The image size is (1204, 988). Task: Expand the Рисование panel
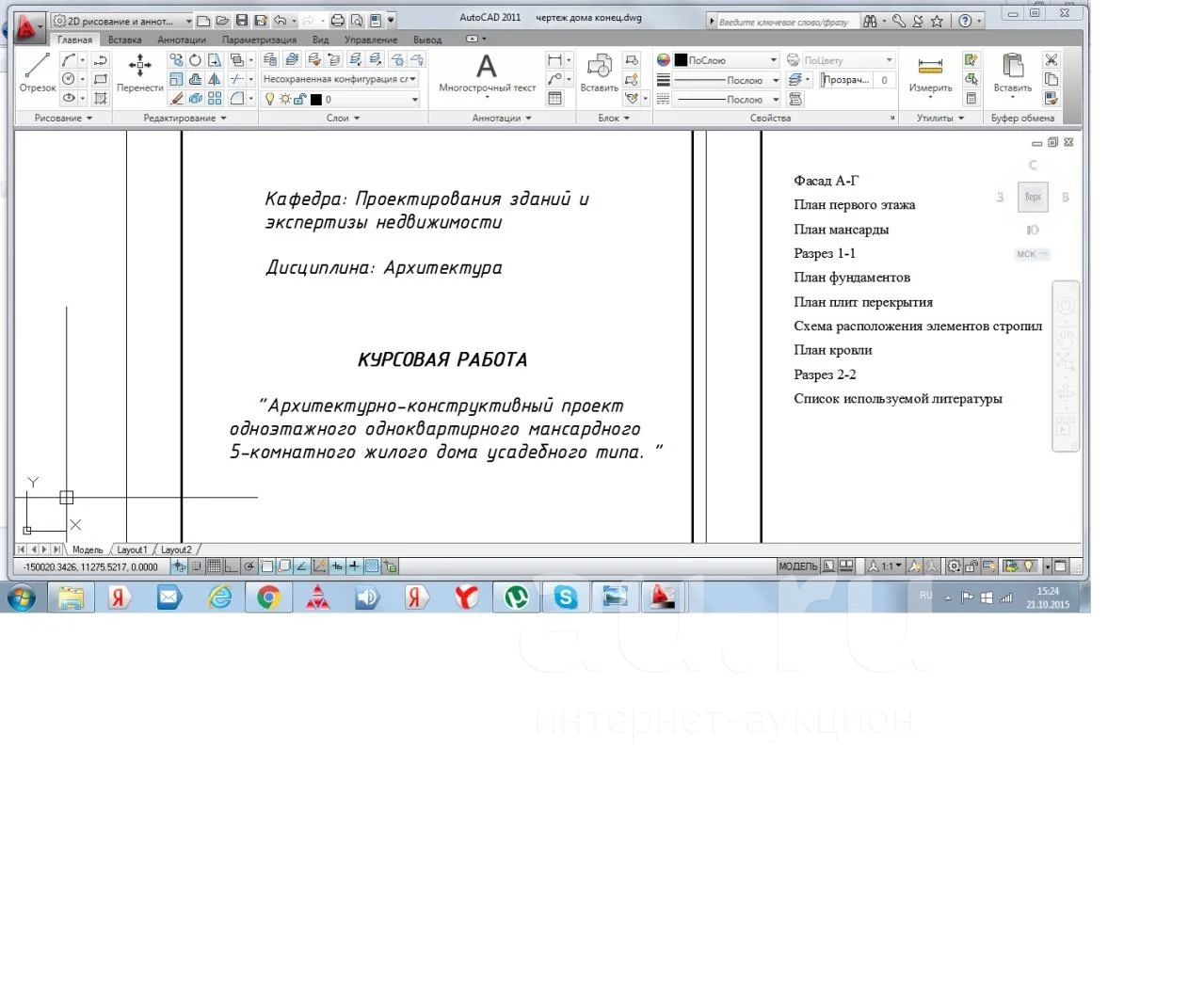(x=63, y=119)
